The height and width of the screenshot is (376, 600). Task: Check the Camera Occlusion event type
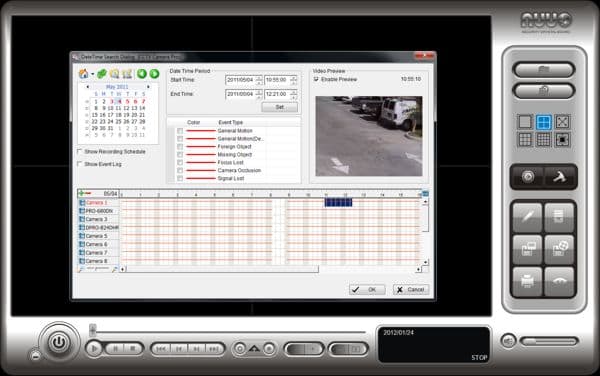[x=180, y=170]
